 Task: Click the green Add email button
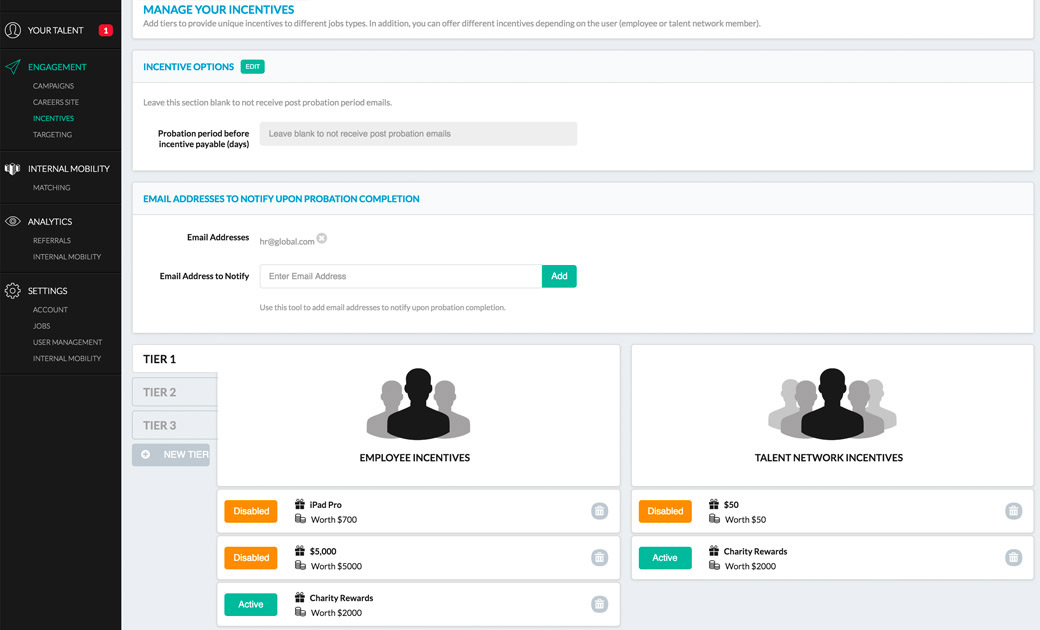[559, 276]
